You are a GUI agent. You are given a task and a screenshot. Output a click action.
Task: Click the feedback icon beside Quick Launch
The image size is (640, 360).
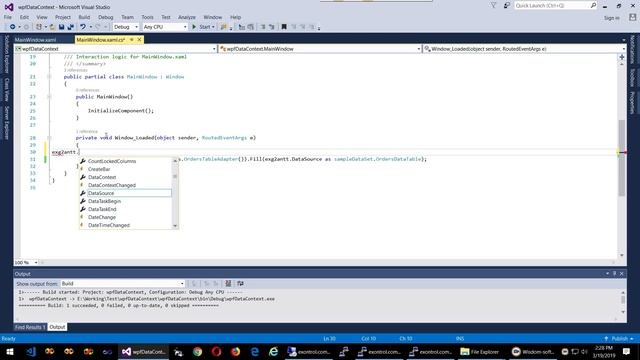click(507, 6)
